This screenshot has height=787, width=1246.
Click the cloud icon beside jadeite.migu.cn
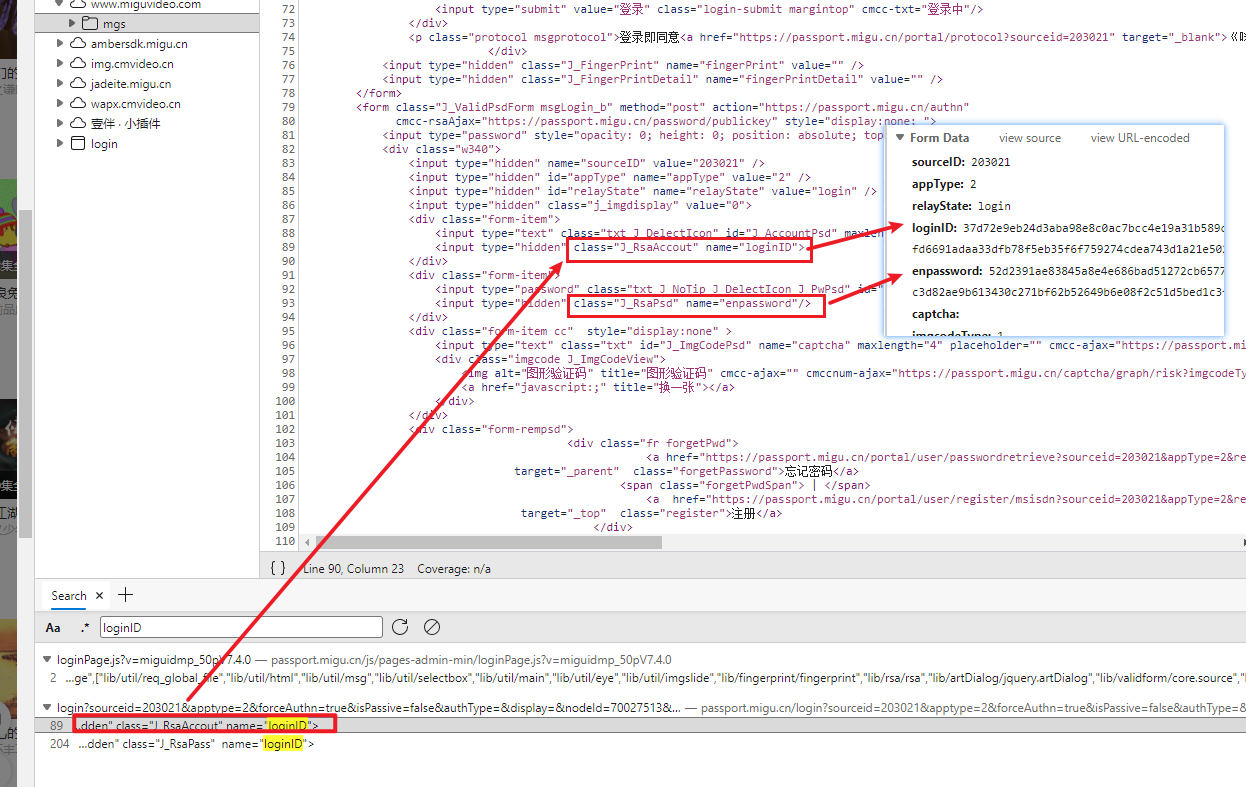78,83
